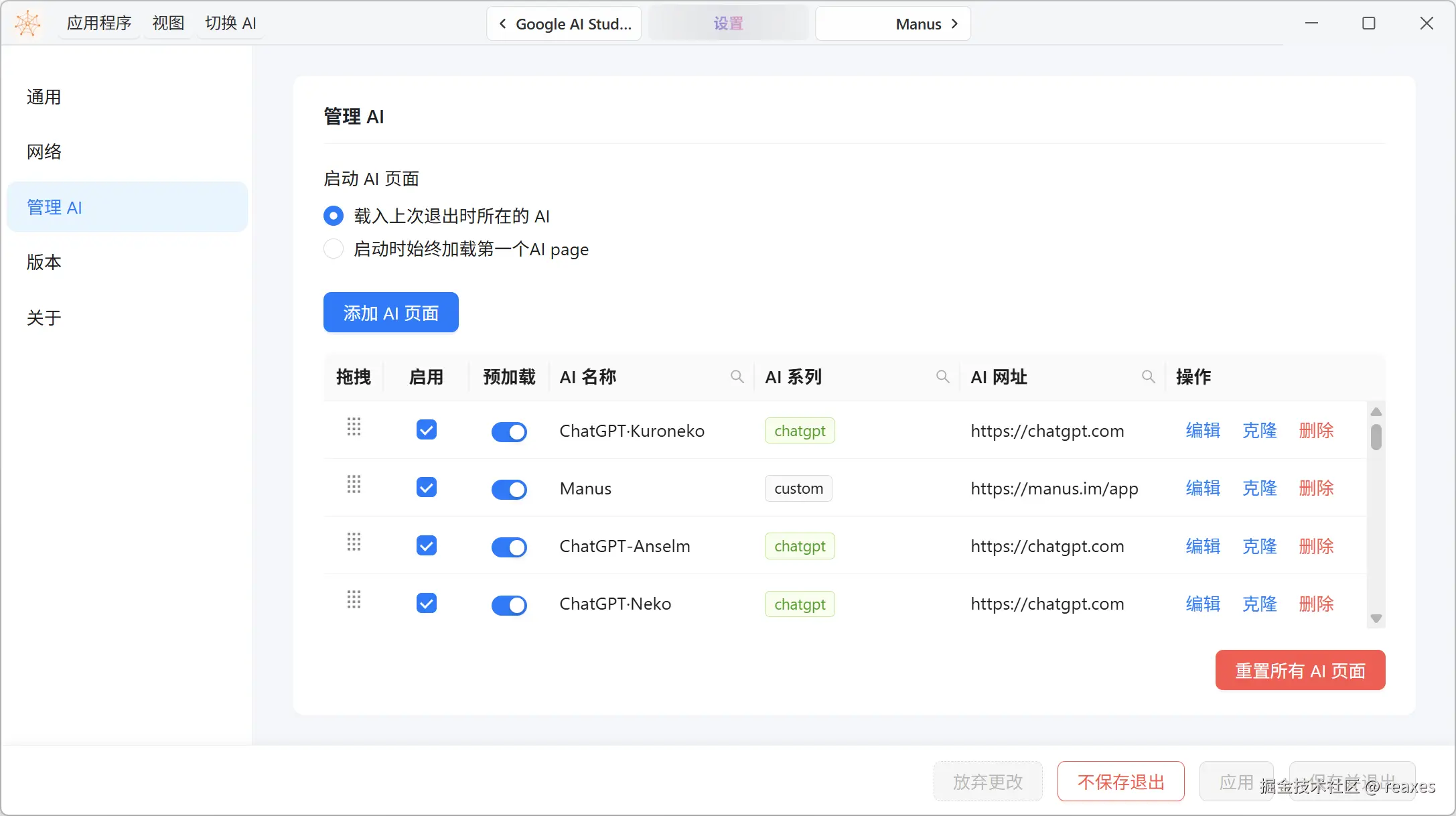
Task: Click 克隆 link for ChatGPT·Neko
Action: [x=1260, y=604]
